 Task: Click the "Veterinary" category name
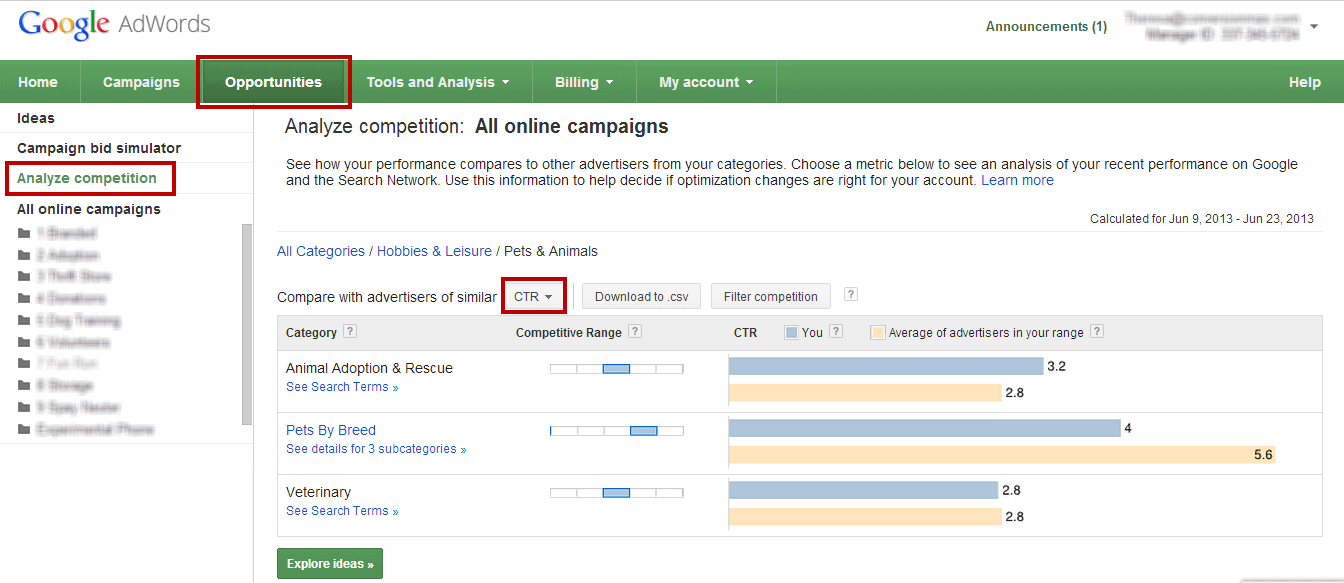click(318, 492)
